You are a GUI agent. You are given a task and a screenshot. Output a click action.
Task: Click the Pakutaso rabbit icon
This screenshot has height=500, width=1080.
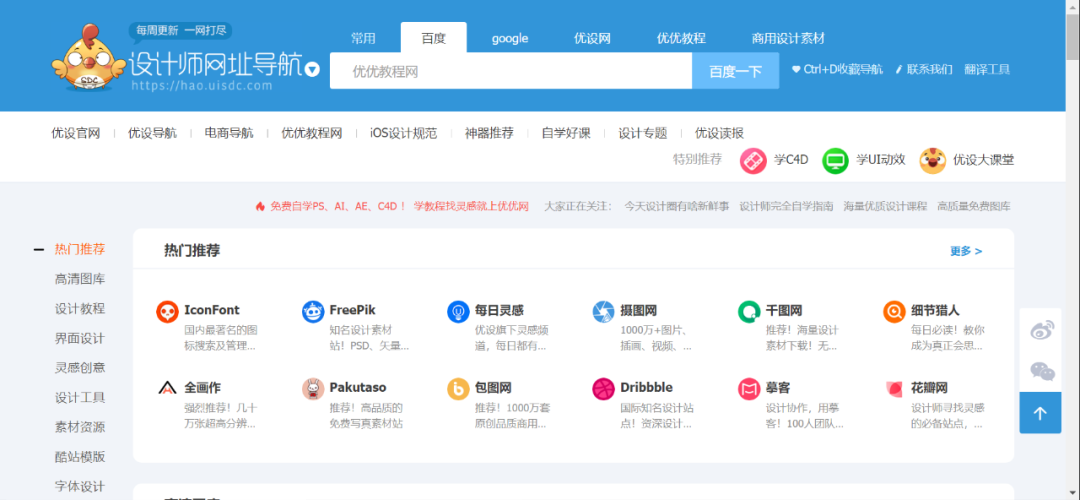coord(313,388)
